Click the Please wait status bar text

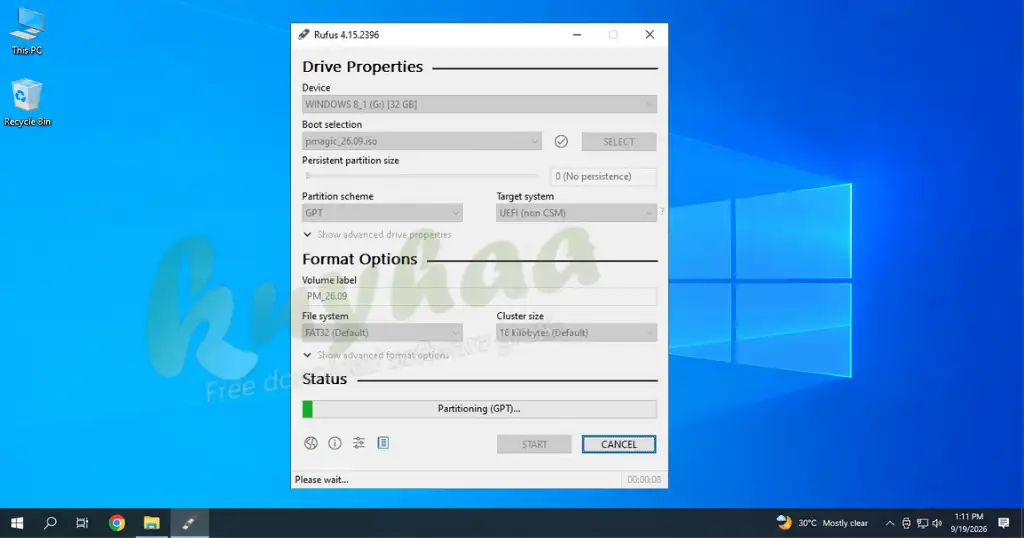[321, 480]
